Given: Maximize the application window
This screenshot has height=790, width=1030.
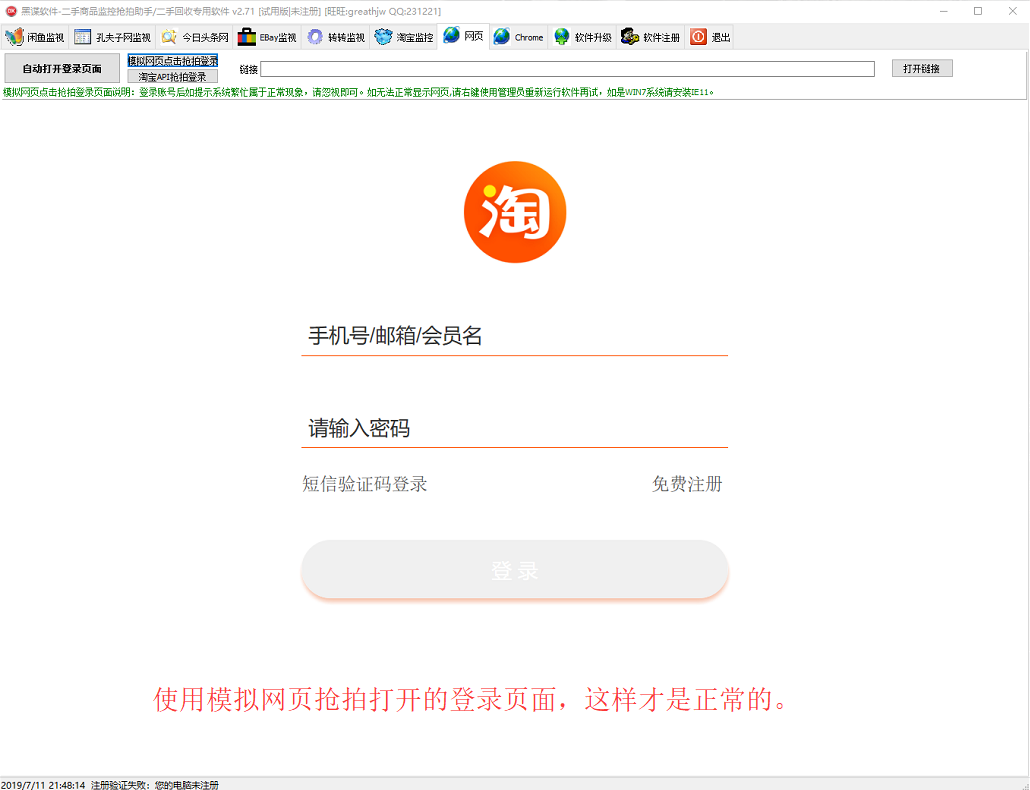Looking at the screenshot, I should [978, 11].
